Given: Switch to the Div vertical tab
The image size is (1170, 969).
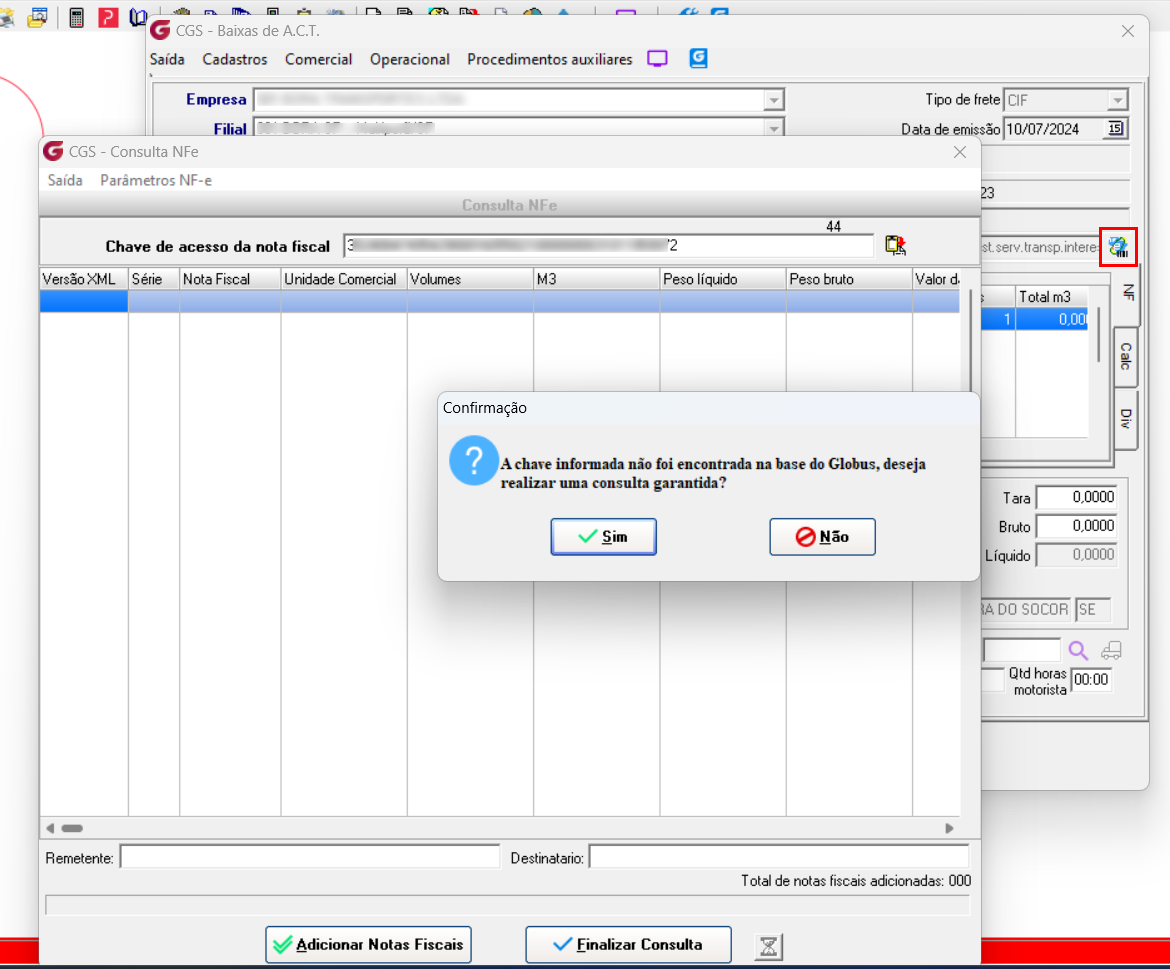Looking at the screenshot, I should click(x=1126, y=418).
